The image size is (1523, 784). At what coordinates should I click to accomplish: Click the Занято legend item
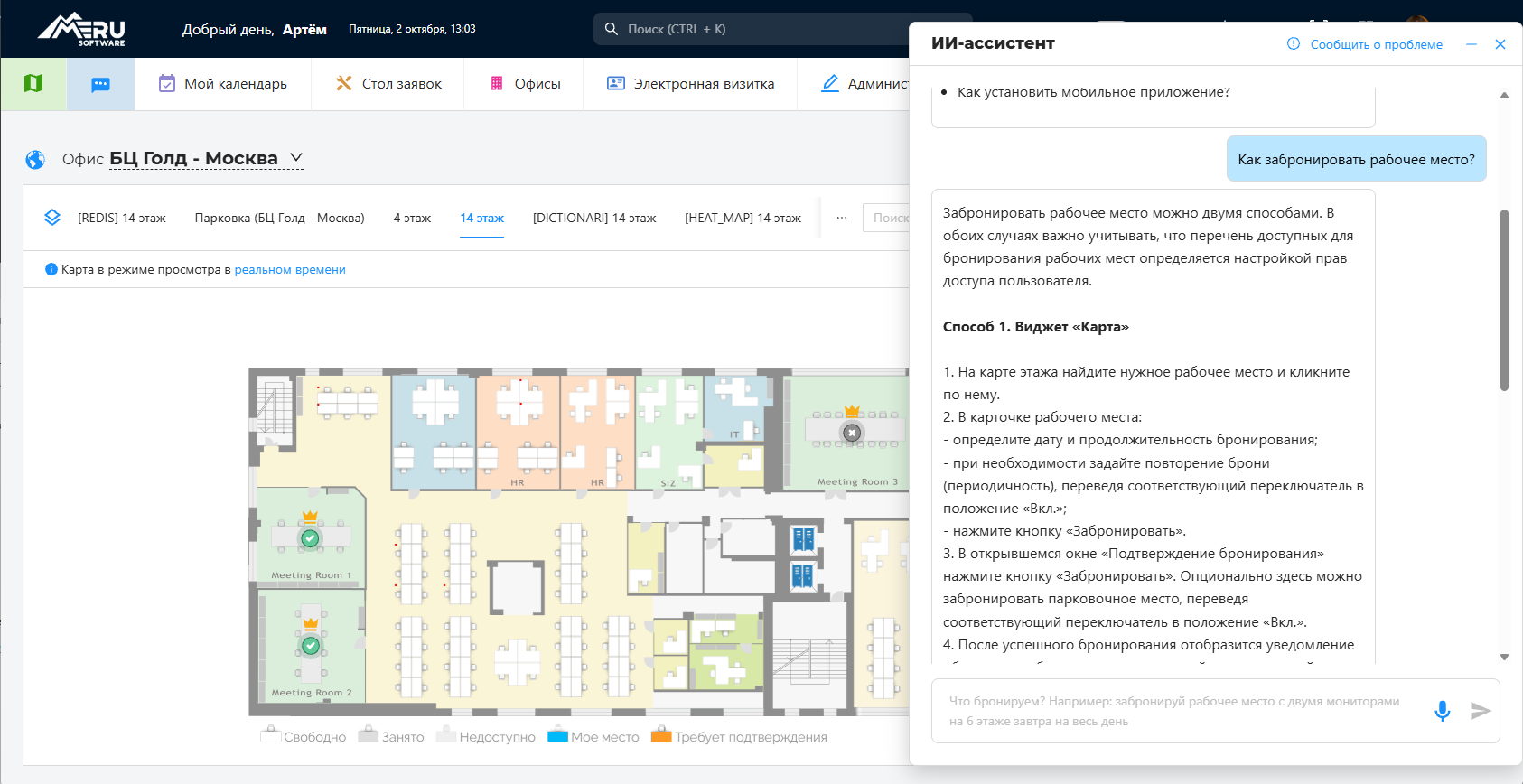coord(391,736)
